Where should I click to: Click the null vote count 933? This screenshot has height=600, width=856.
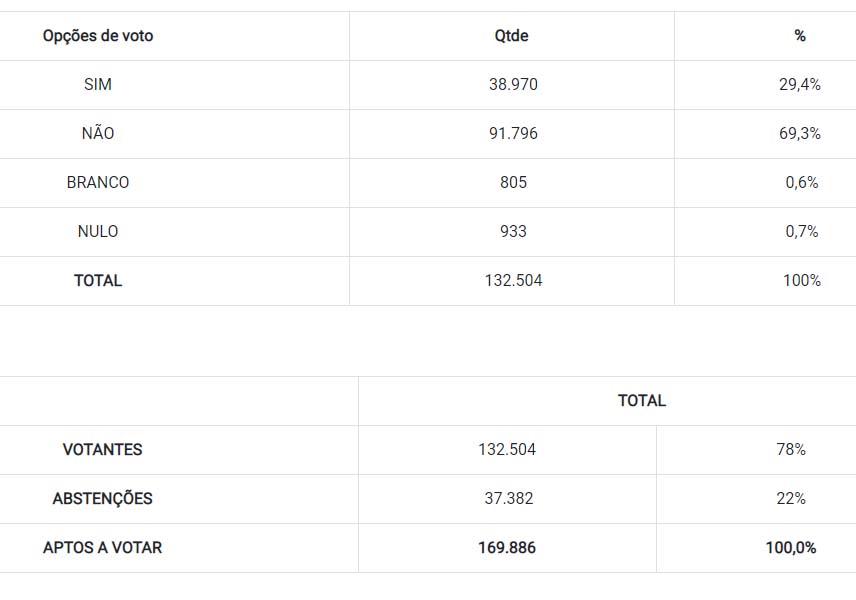[x=513, y=231]
